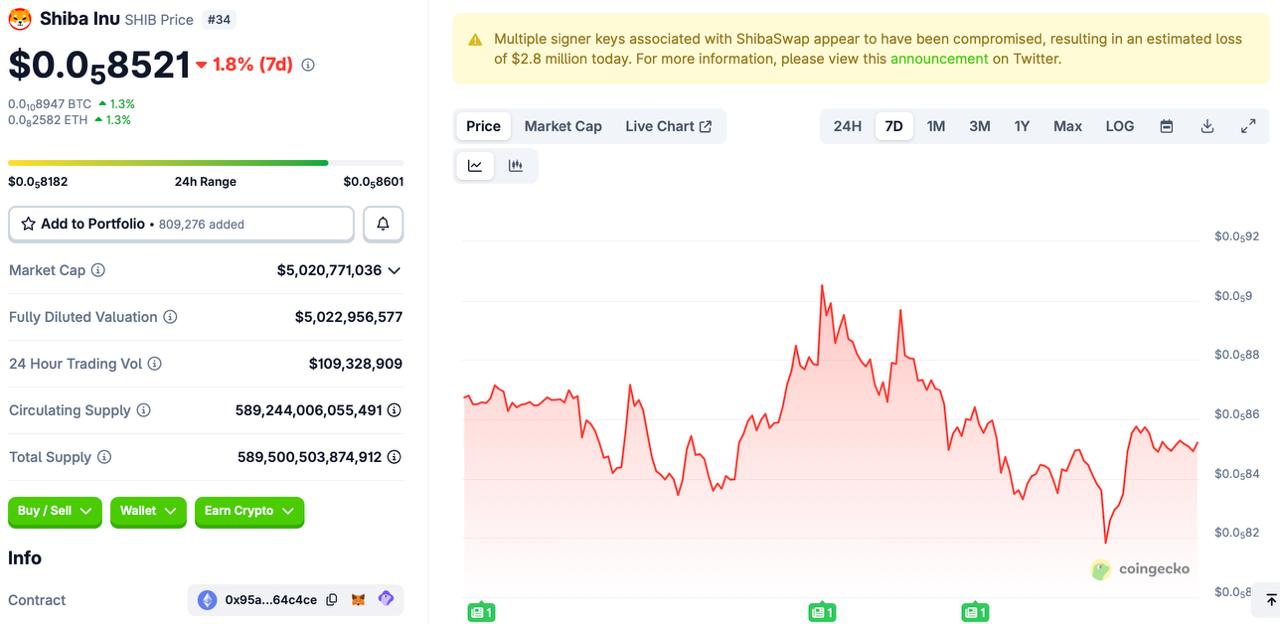
Task: Open the ShibaSwap compromise announcement link
Action: pyautogui.click(x=939, y=59)
